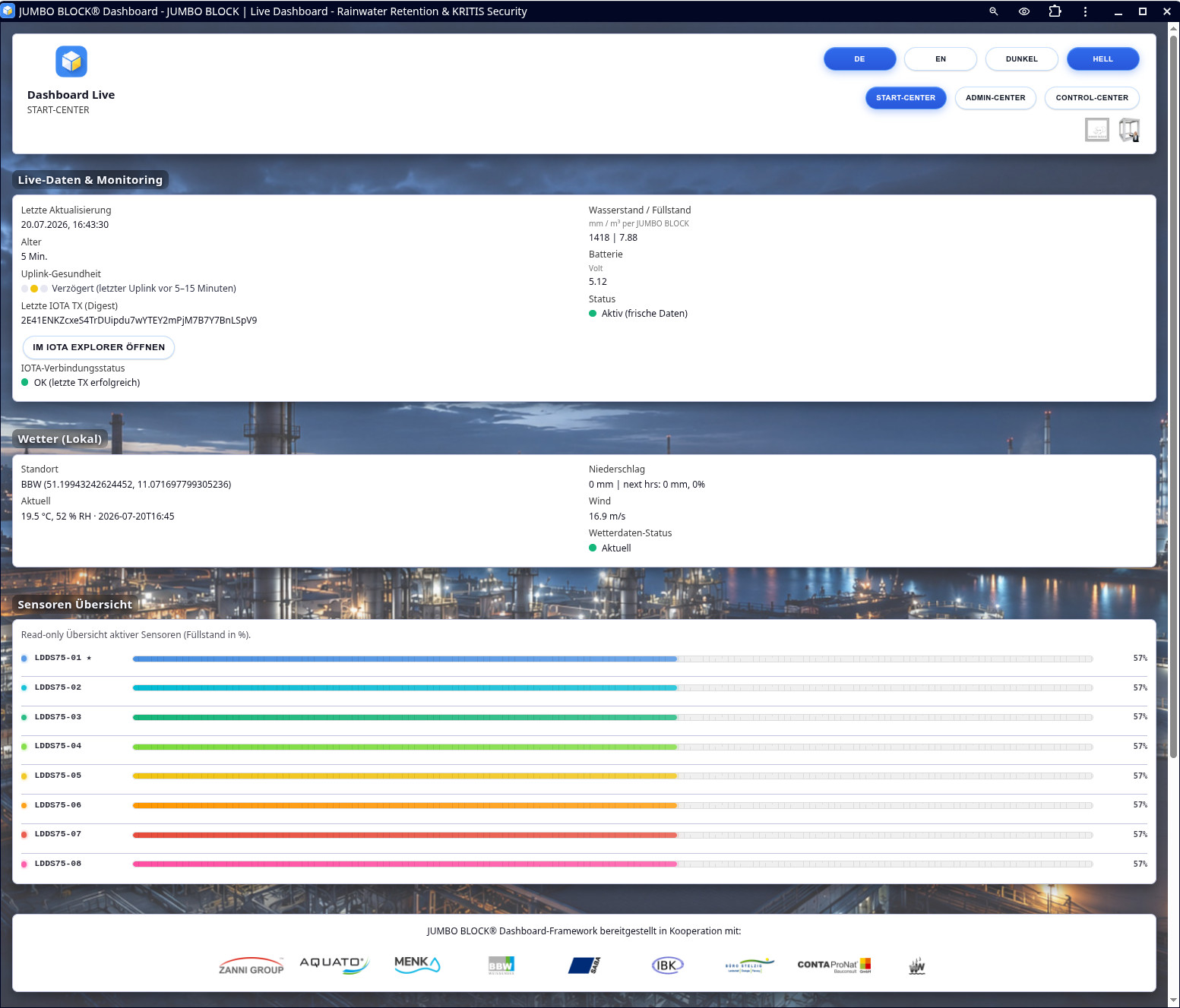Click the ZANNI GROUP partner logo
Screen dimensions: 1180x1008
pyautogui.click(x=252, y=965)
